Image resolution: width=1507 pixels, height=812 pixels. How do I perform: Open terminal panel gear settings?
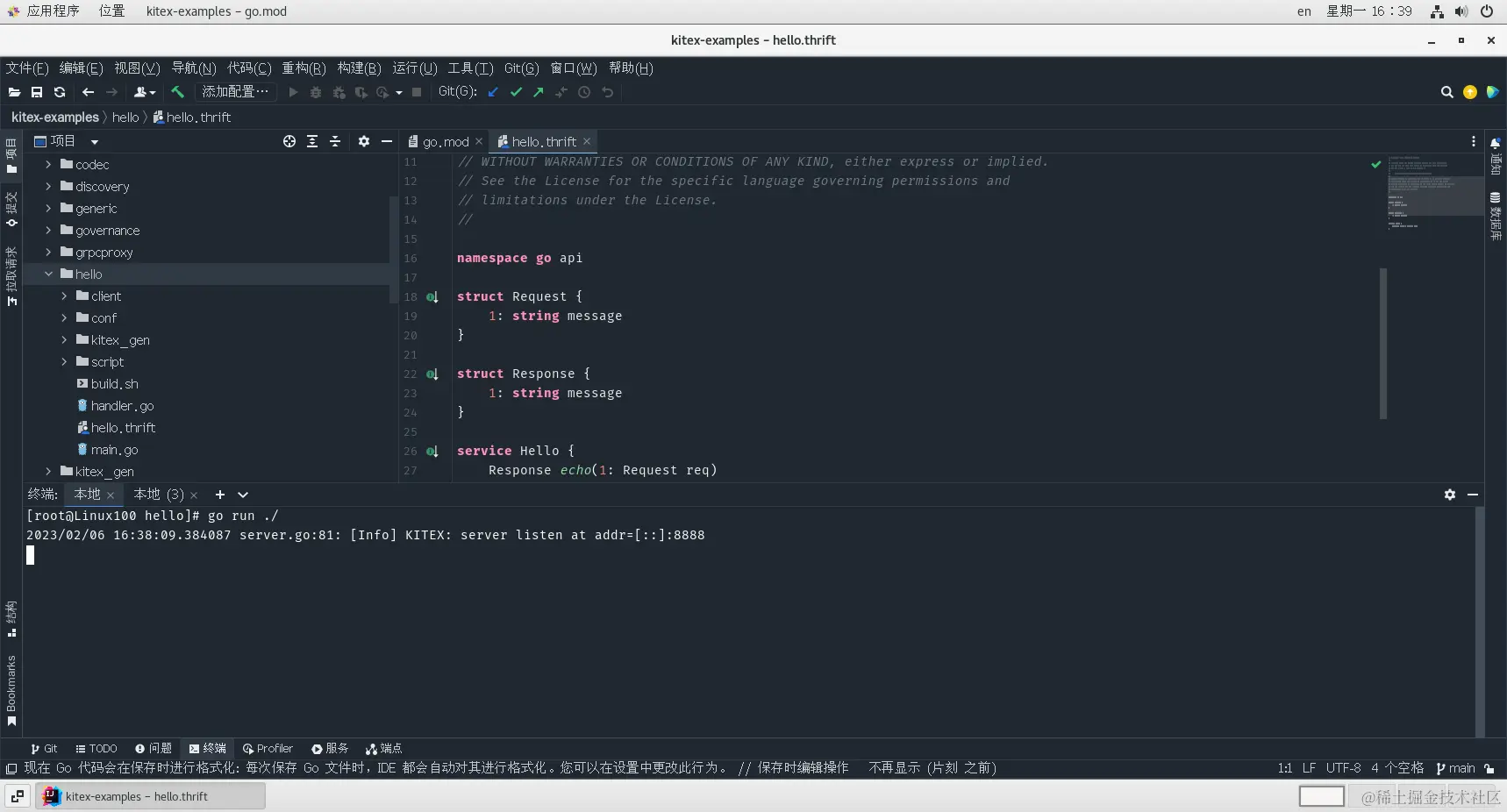click(x=1450, y=495)
